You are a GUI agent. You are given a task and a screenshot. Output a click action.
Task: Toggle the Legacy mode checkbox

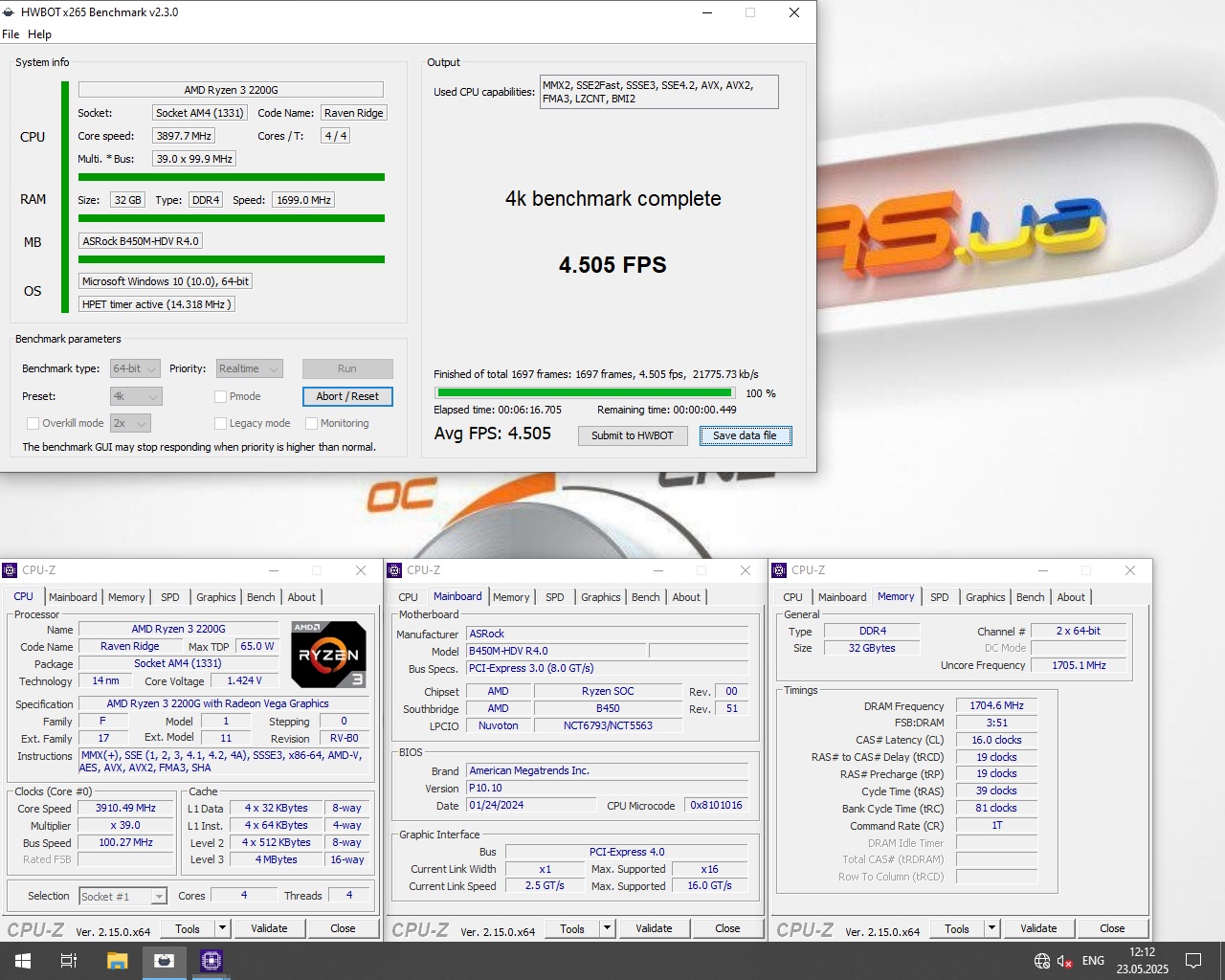coord(220,423)
